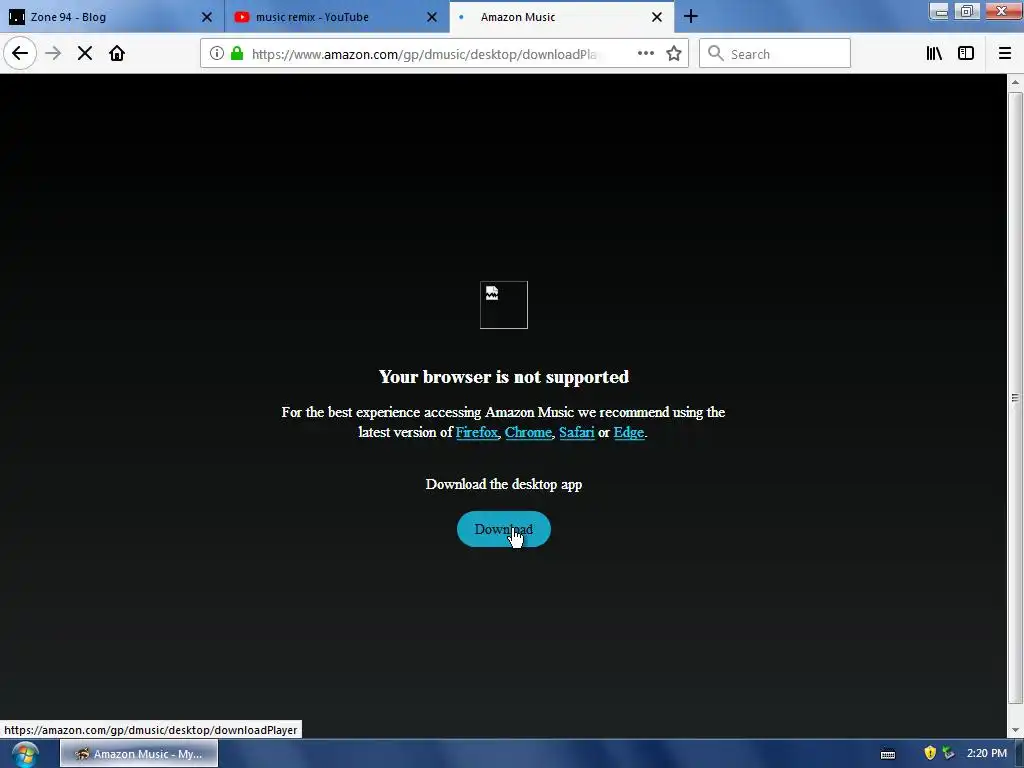Restore down the browser window
Viewport: 1024px width, 768px height.
(967, 12)
